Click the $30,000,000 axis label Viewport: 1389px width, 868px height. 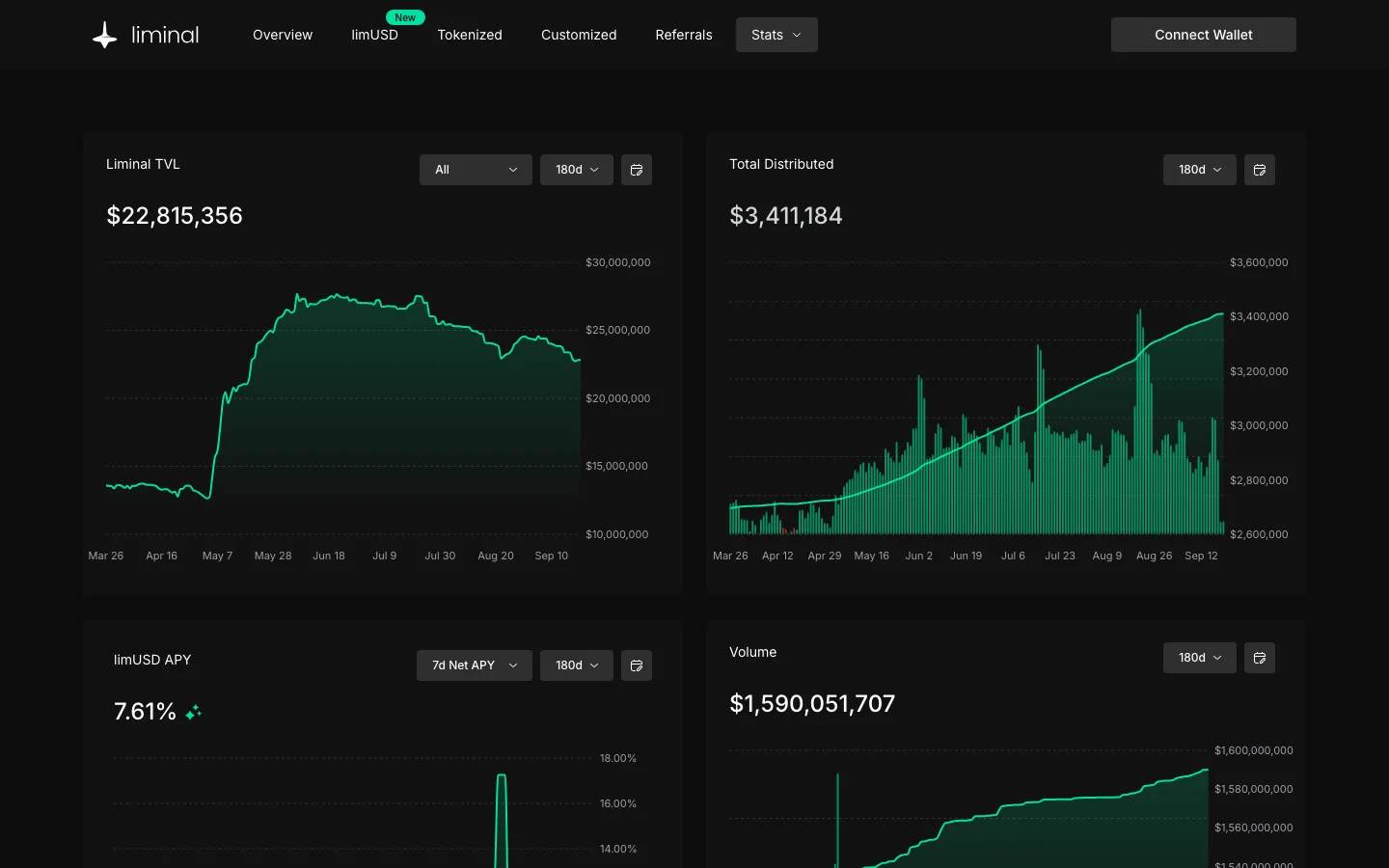point(618,262)
